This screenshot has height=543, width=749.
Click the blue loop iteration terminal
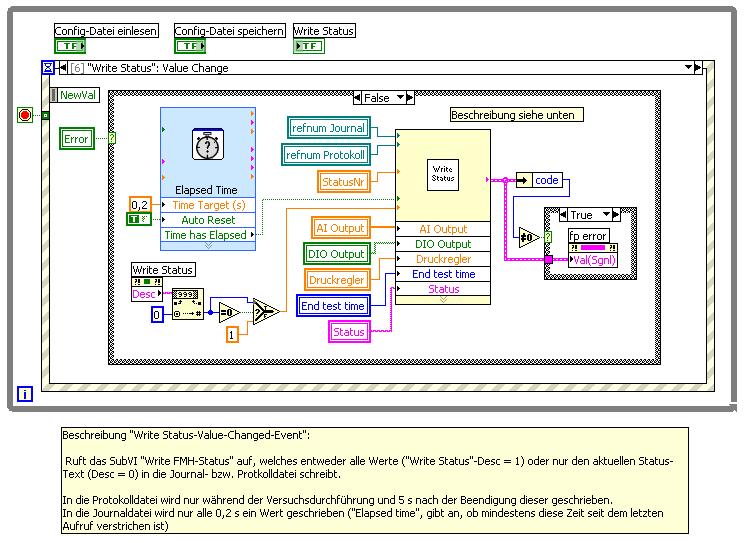pos(25,394)
